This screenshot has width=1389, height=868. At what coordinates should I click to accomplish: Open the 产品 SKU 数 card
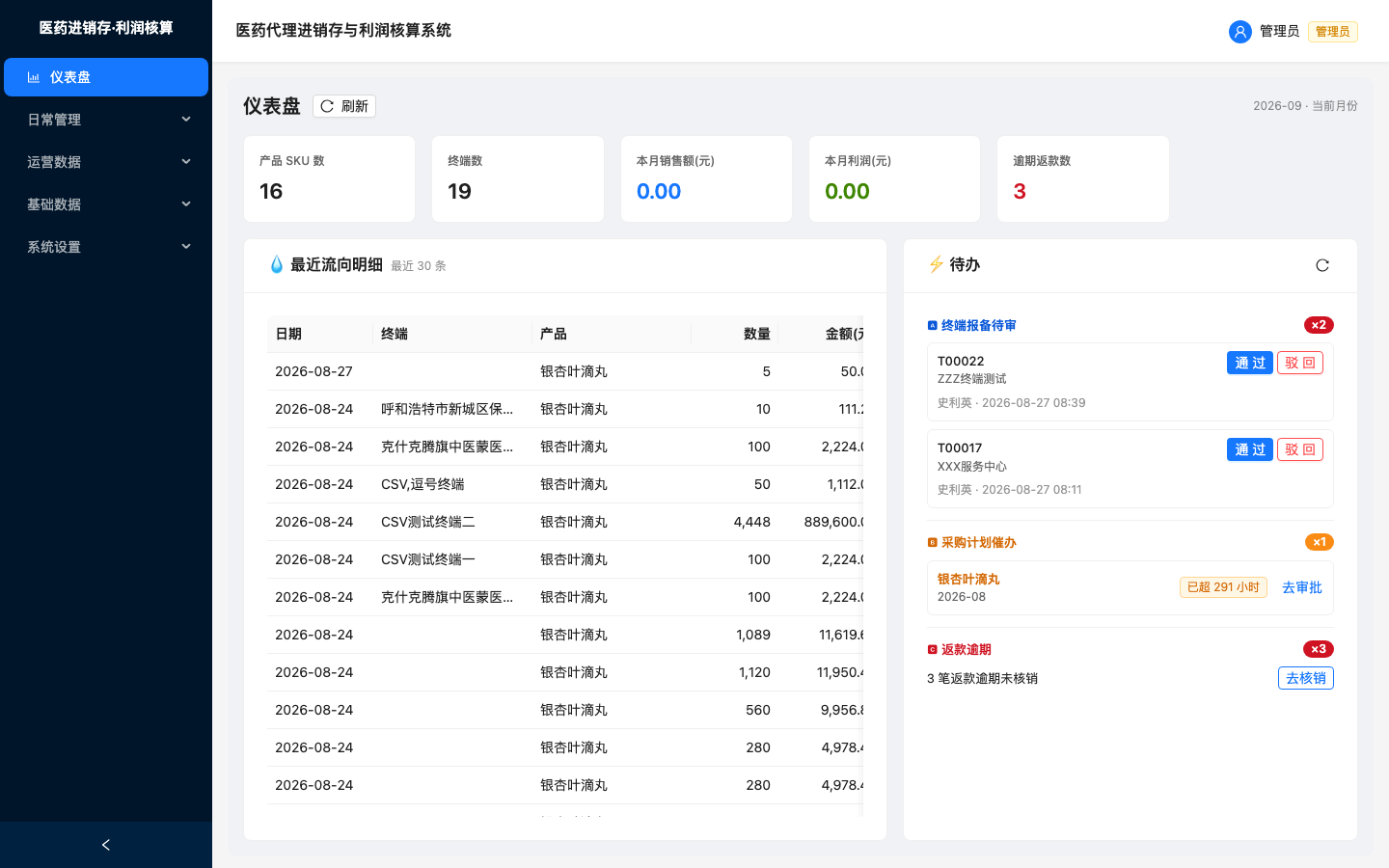329,178
